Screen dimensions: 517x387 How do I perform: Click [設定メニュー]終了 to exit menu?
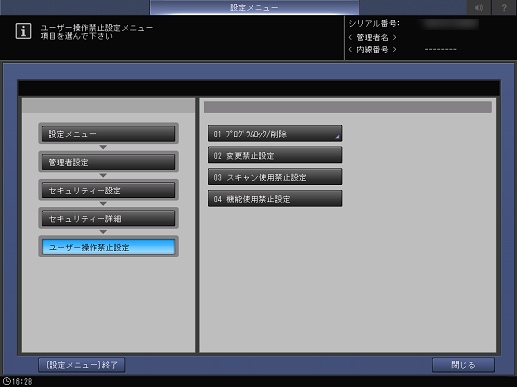[82, 365]
